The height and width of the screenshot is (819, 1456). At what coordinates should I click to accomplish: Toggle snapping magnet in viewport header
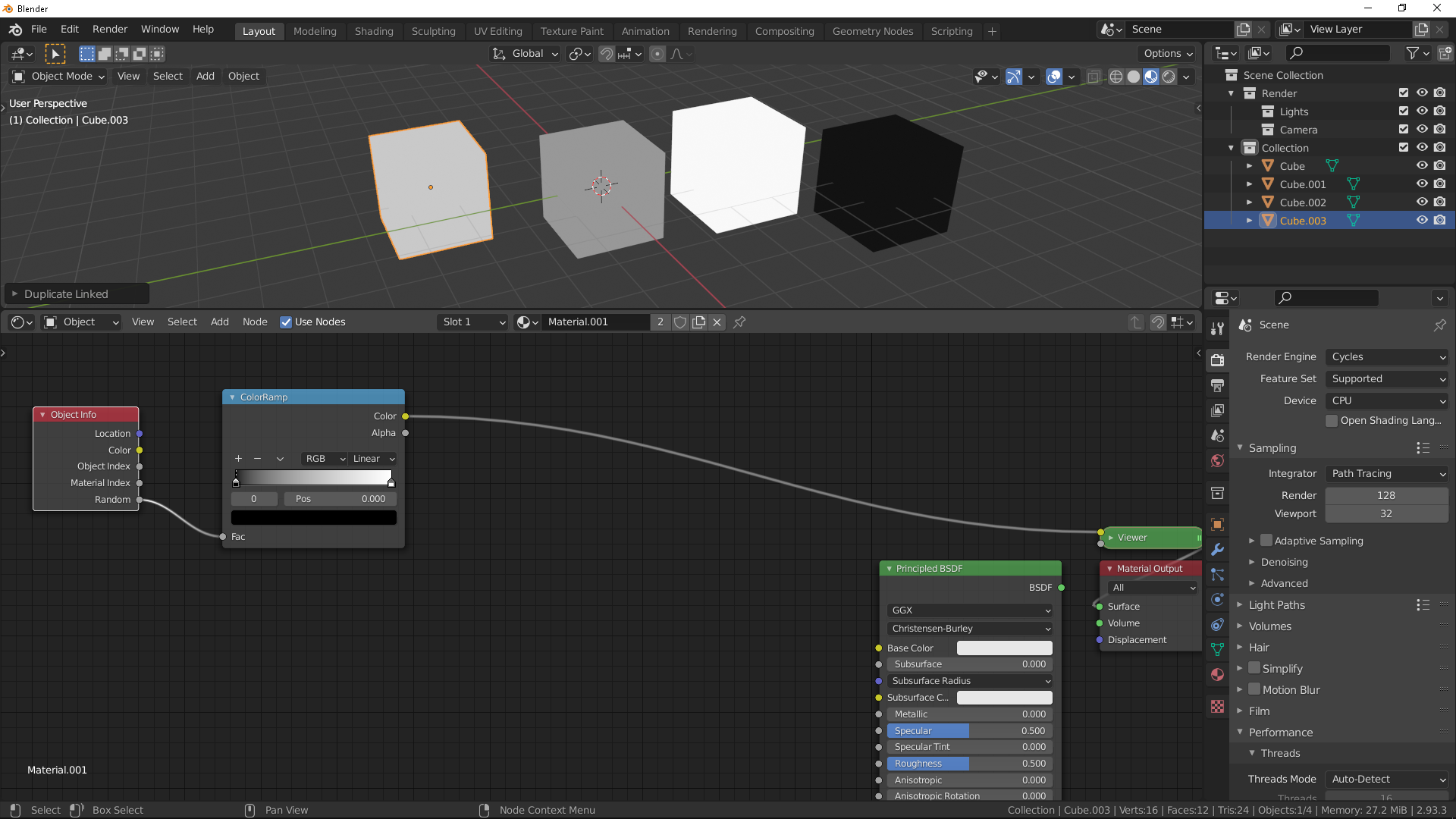coord(607,54)
